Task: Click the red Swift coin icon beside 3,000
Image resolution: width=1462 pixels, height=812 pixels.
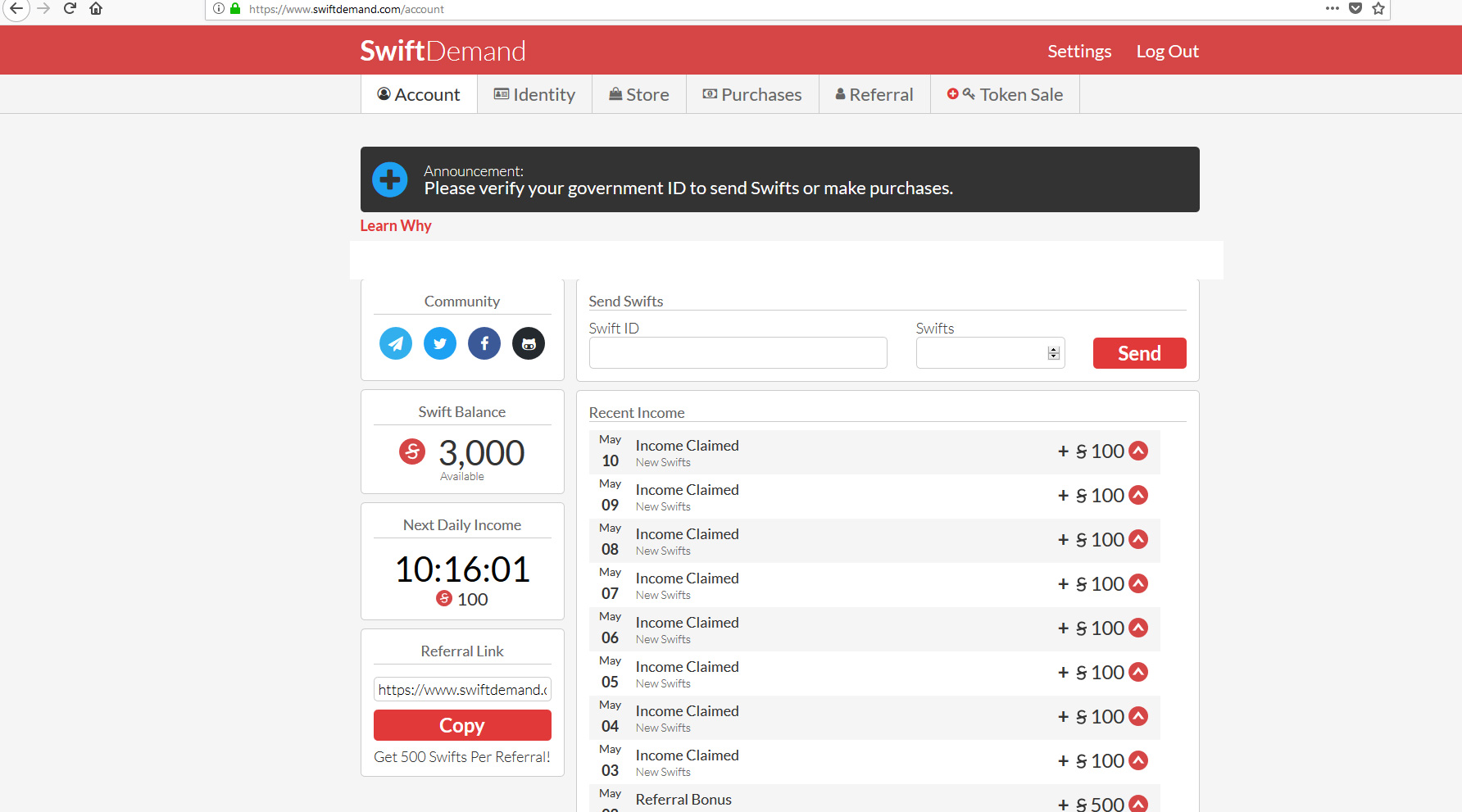Action: click(412, 451)
